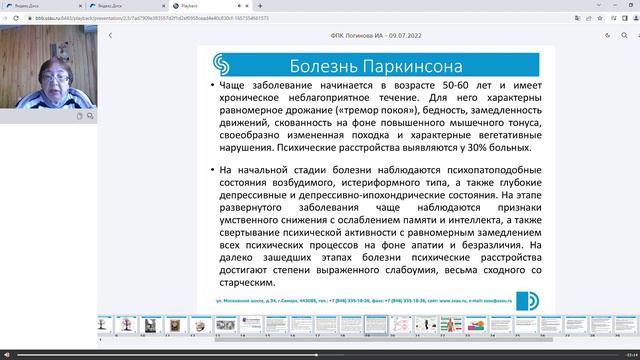Click the remaining time label beside progress bar

632,355
